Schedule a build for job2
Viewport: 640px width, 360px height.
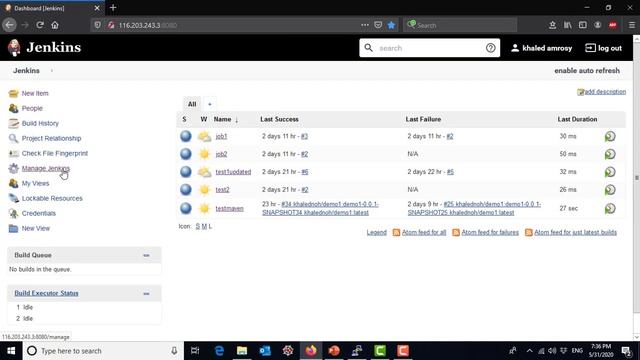point(610,154)
